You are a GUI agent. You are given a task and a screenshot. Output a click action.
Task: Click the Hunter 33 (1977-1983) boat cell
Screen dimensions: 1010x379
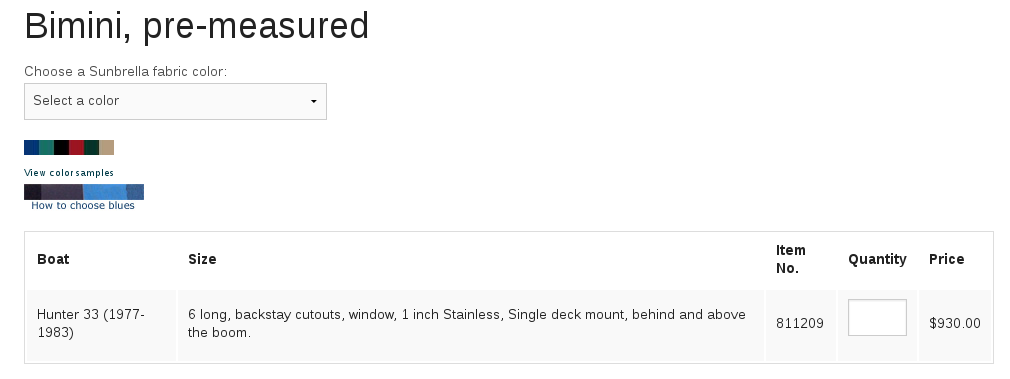[x=91, y=324]
